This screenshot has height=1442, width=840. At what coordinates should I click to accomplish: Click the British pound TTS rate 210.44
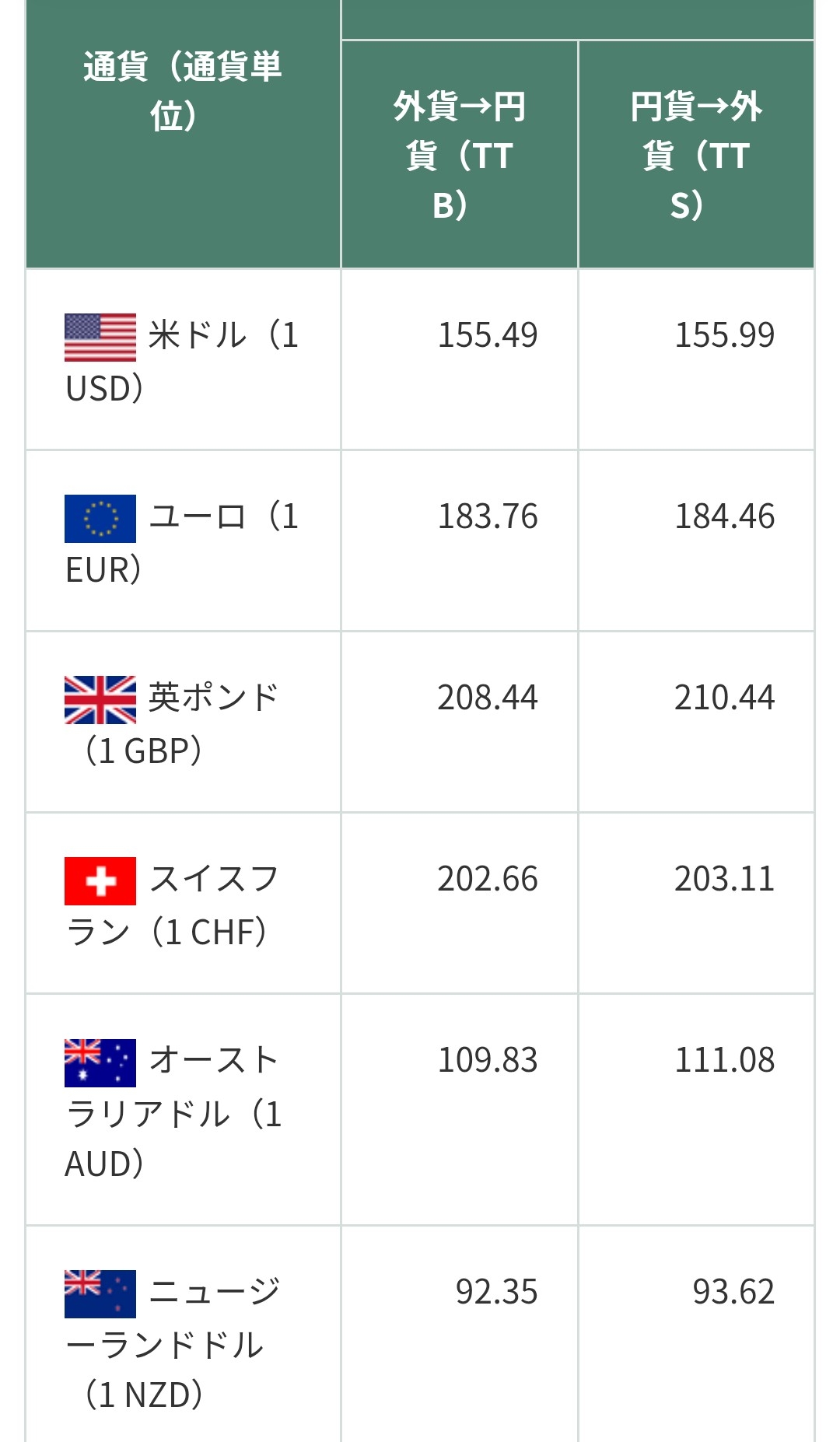click(x=724, y=698)
